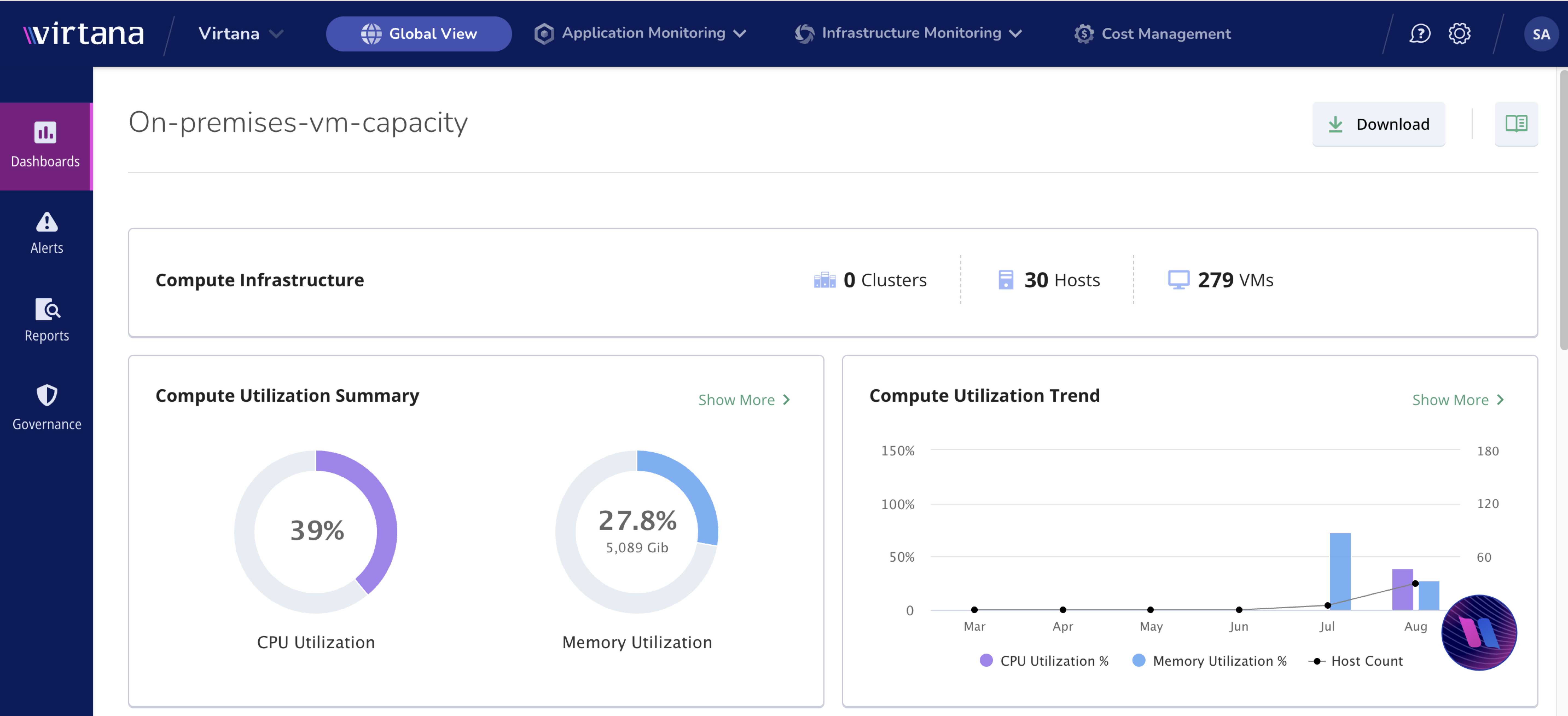
Task: Click the 0 Clusters count
Action: pyautogui.click(x=884, y=280)
